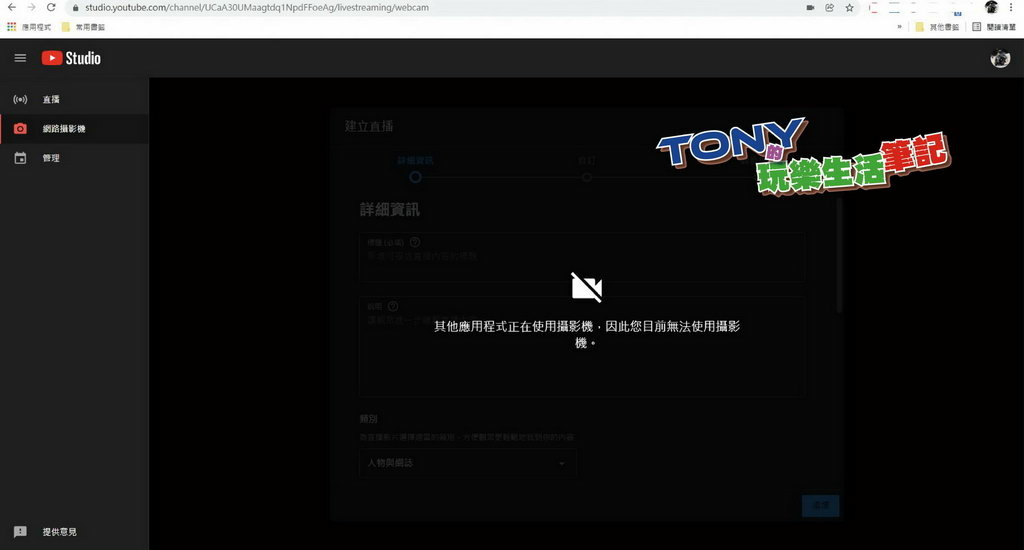Click the 詳細資訊 section heading
Screen dimensions: 1024x550
pyautogui.click(x=389, y=210)
